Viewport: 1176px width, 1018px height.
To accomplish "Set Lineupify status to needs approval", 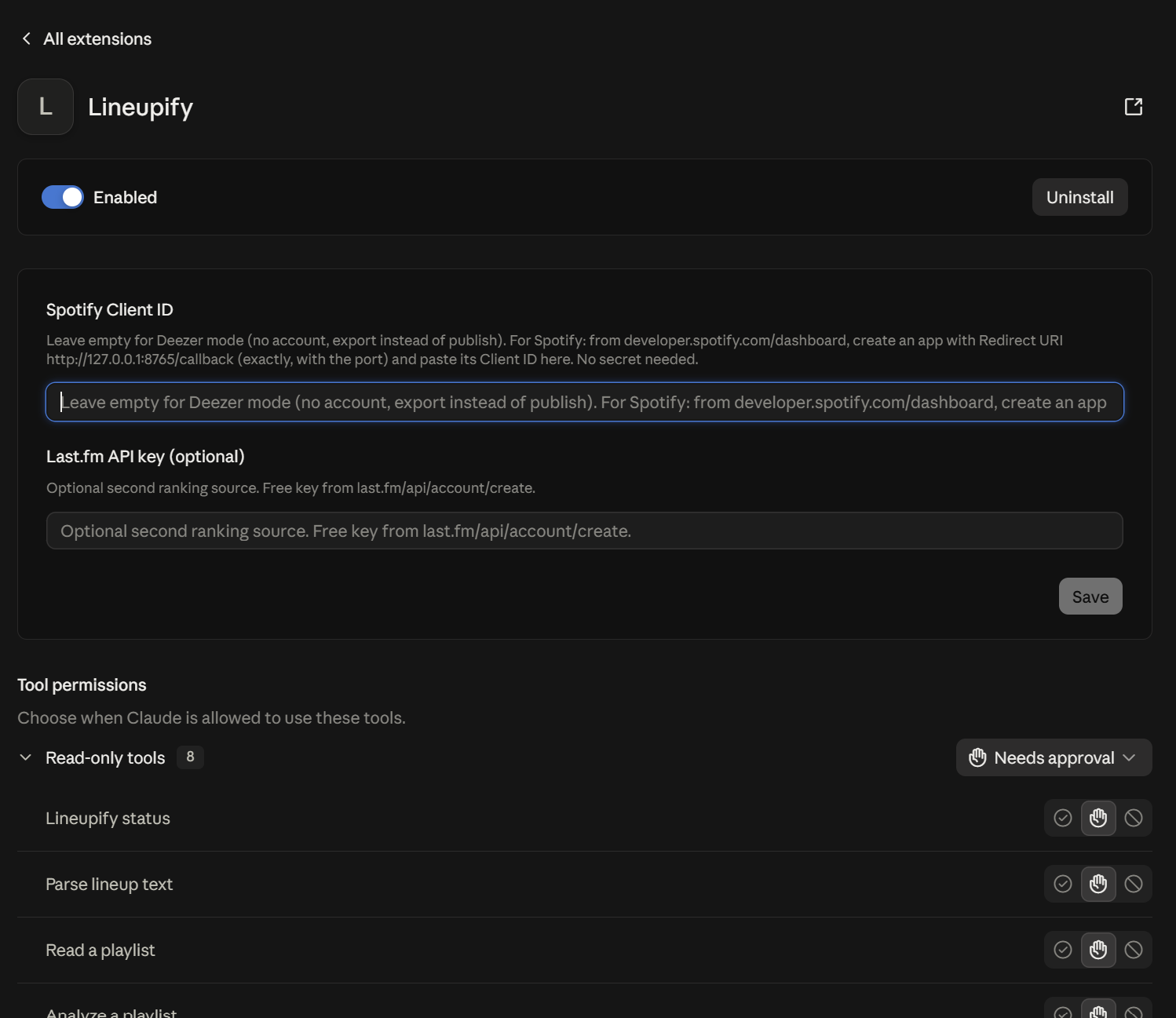I will (x=1098, y=818).
